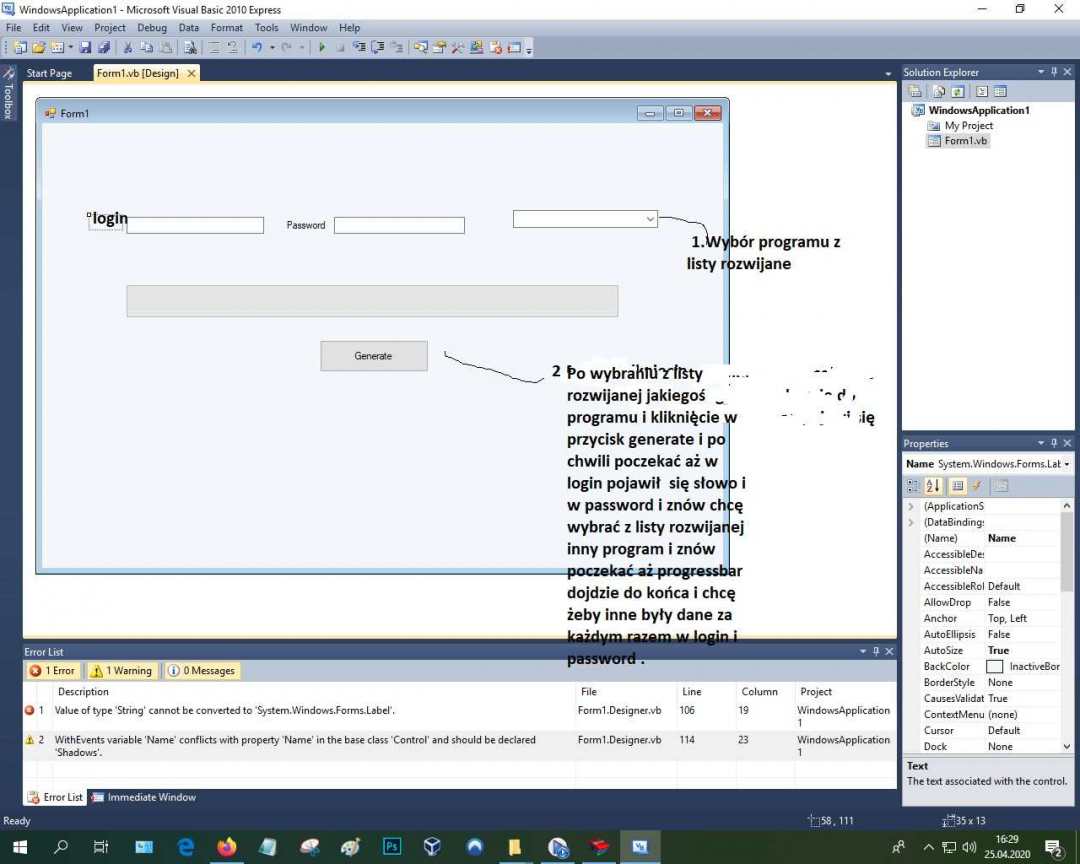Expand the (ApplicationSettings) property group
This screenshot has height=864, width=1080.
click(911, 506)
